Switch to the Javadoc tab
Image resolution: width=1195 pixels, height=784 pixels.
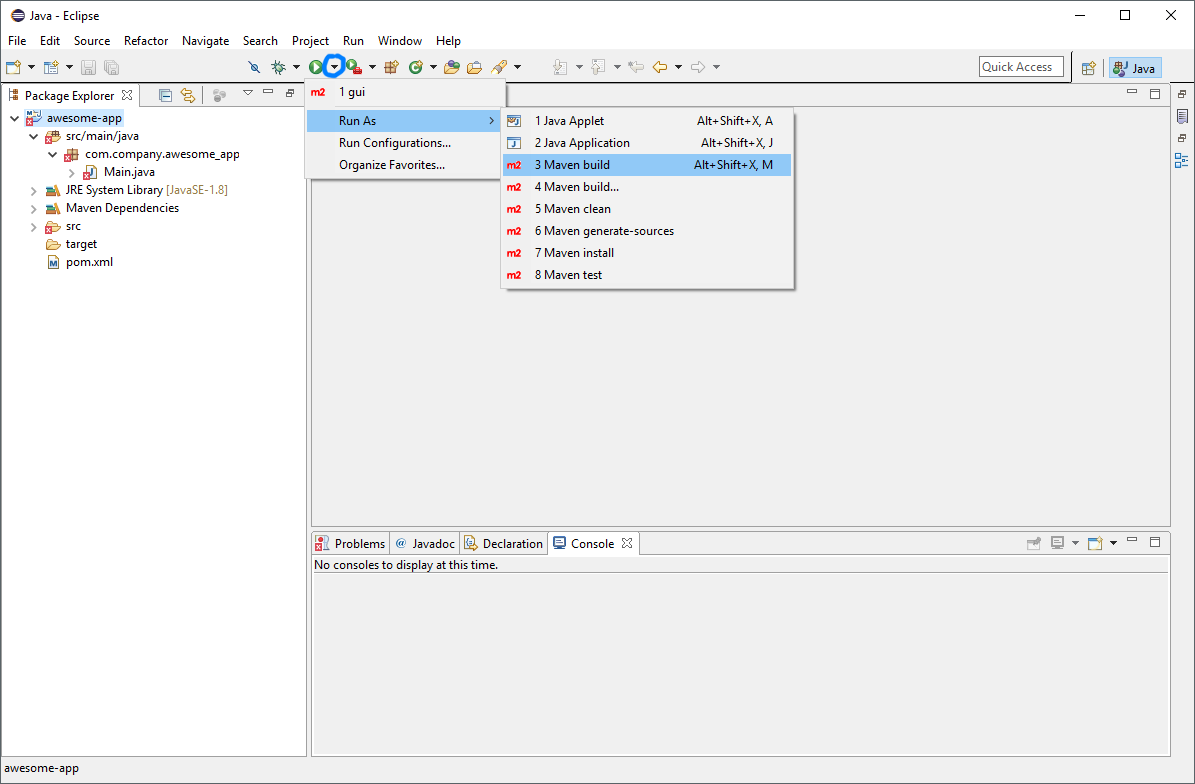424,543
